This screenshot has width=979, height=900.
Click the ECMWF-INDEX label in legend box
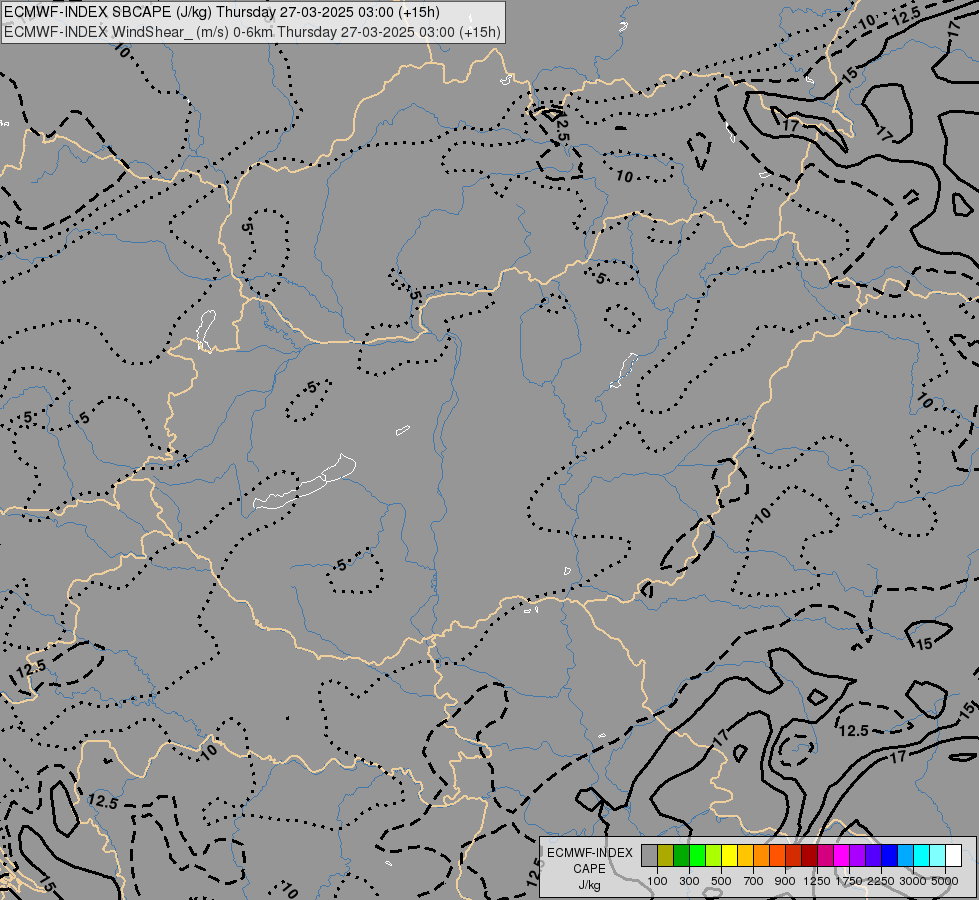point(589,853)
